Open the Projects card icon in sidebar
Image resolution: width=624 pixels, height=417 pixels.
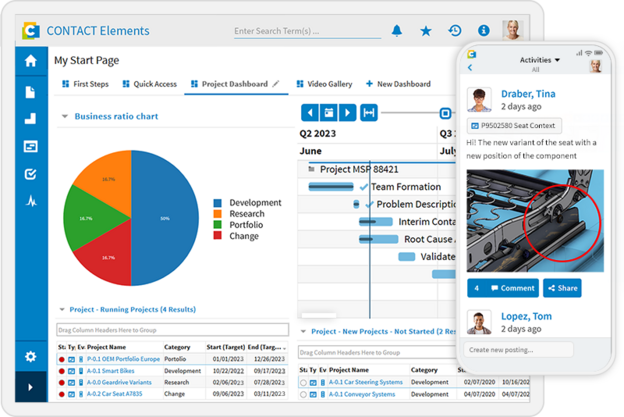coord(31,146)
